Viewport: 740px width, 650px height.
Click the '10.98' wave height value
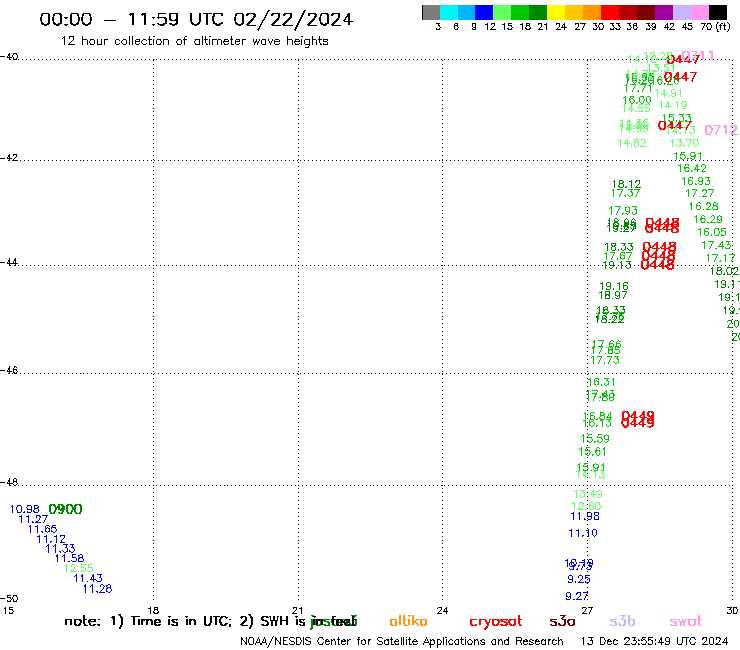pos(25,509)
